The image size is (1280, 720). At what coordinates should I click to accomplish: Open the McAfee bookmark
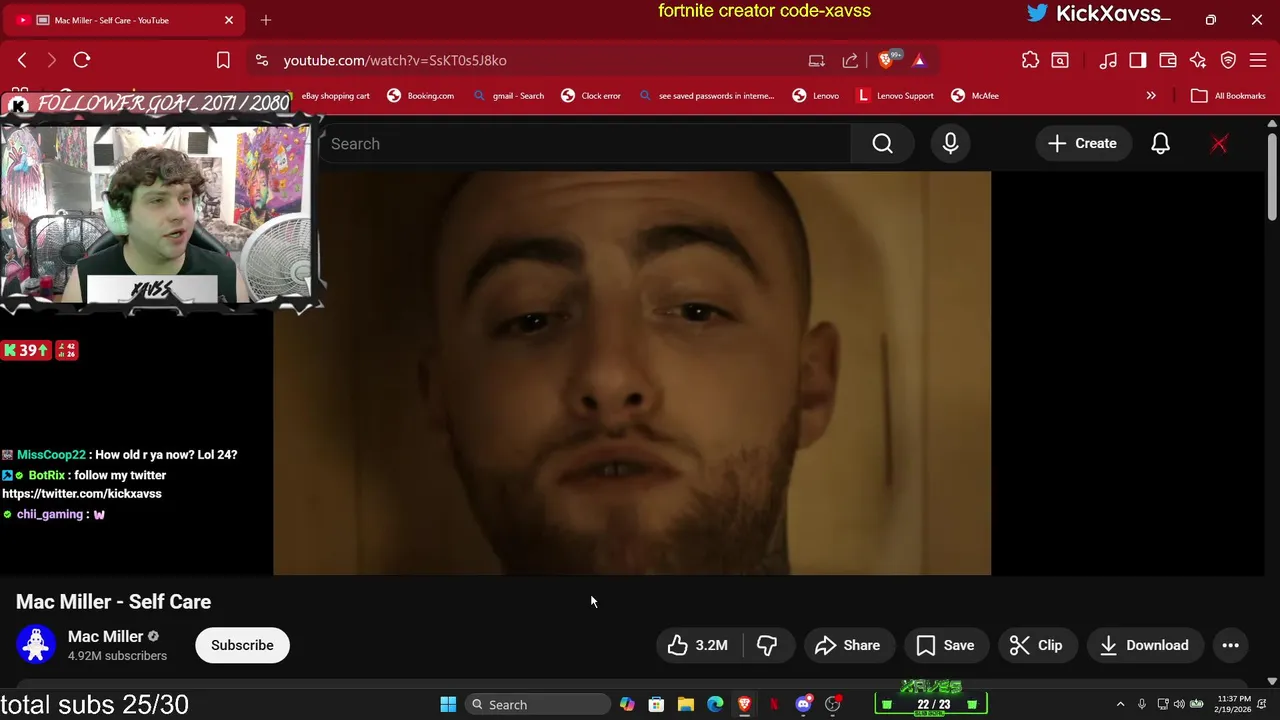975,96
